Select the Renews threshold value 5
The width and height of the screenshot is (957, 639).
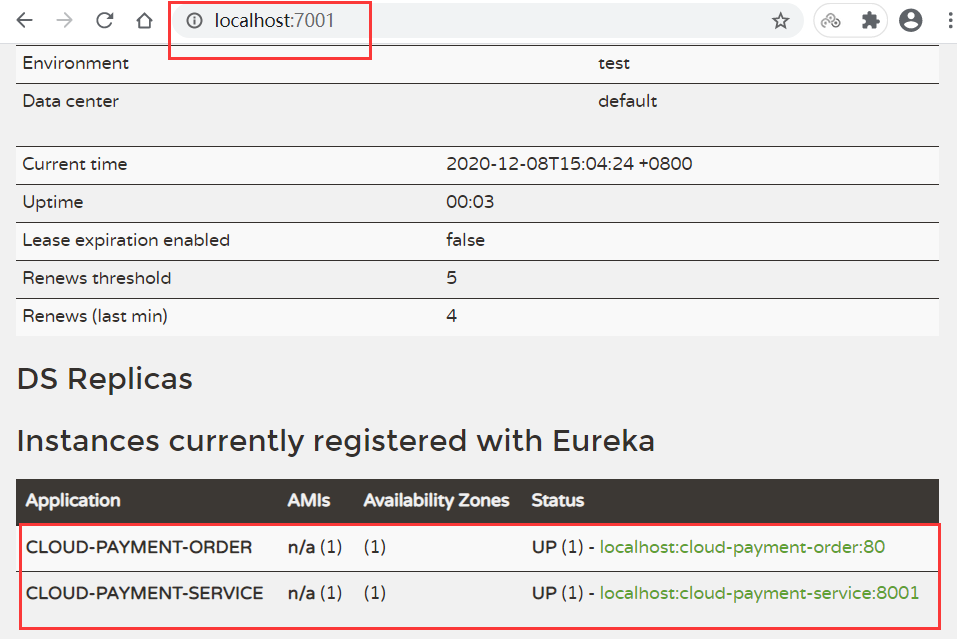click(x=452, y=278)
